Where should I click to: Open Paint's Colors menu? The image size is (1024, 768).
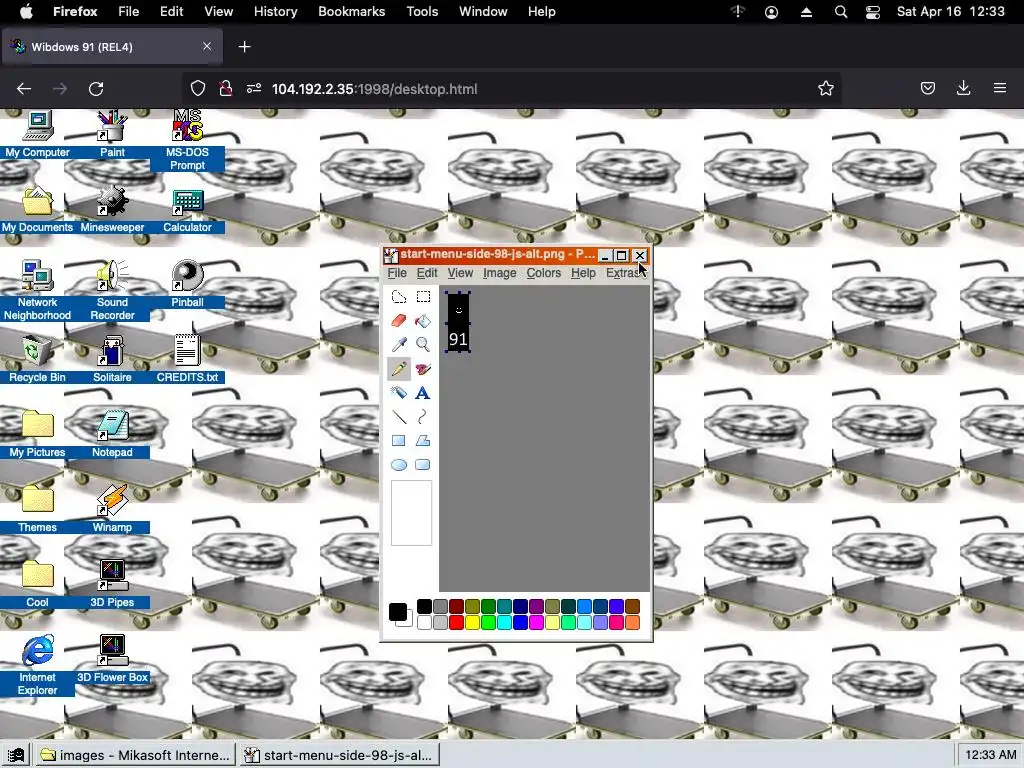543,273
